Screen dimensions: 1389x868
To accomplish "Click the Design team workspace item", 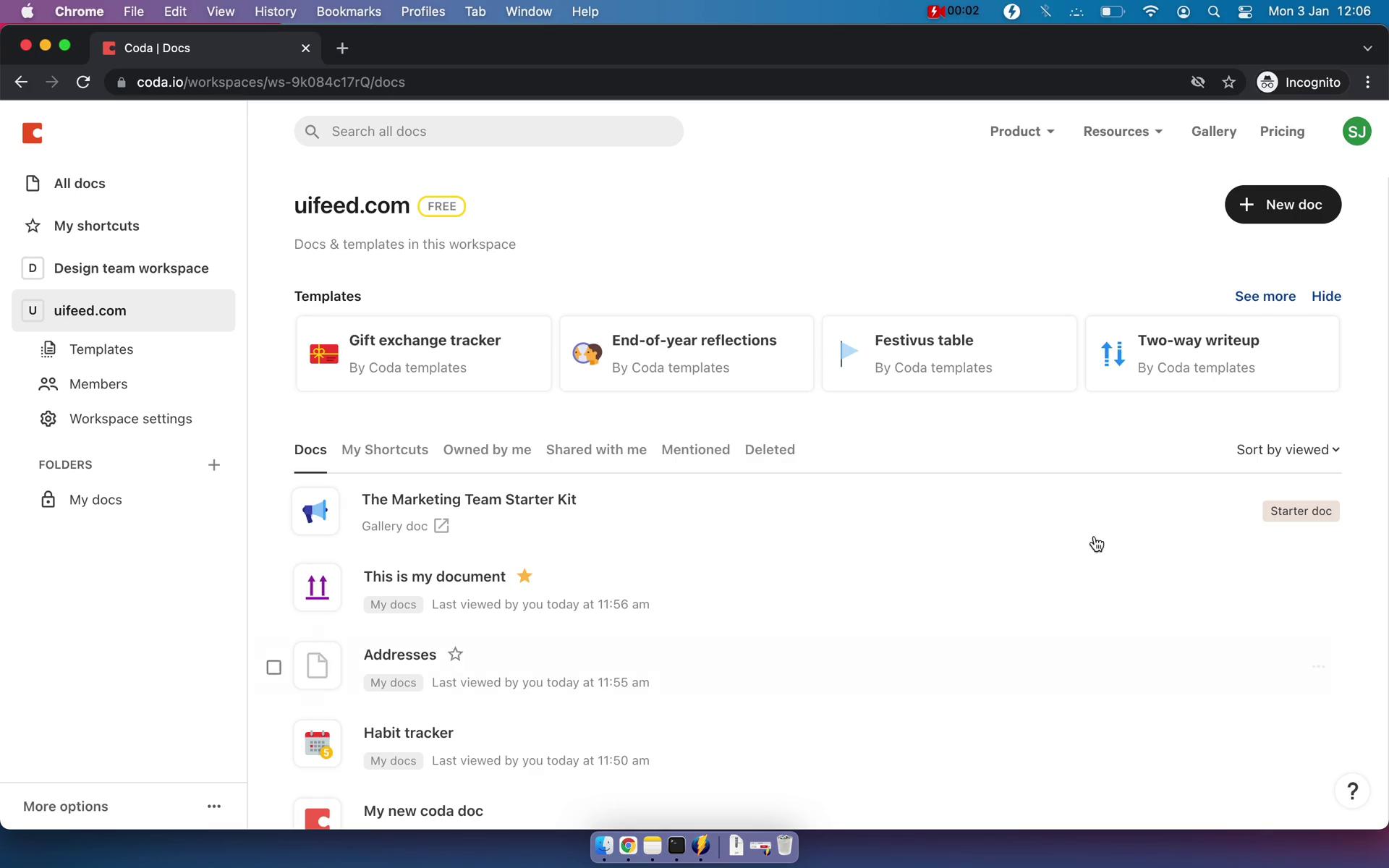I will [x=131, y=267].
